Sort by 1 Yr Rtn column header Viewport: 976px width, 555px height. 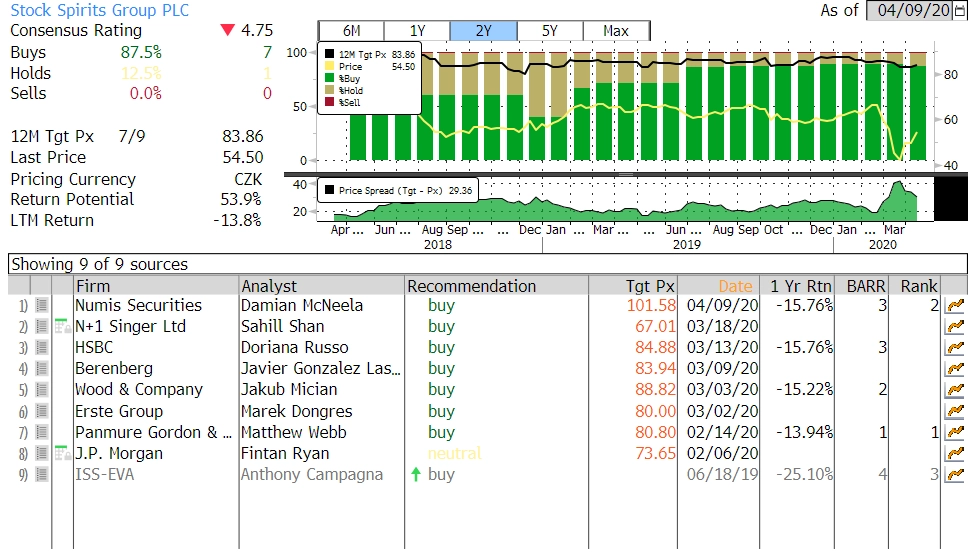[797, 286]
